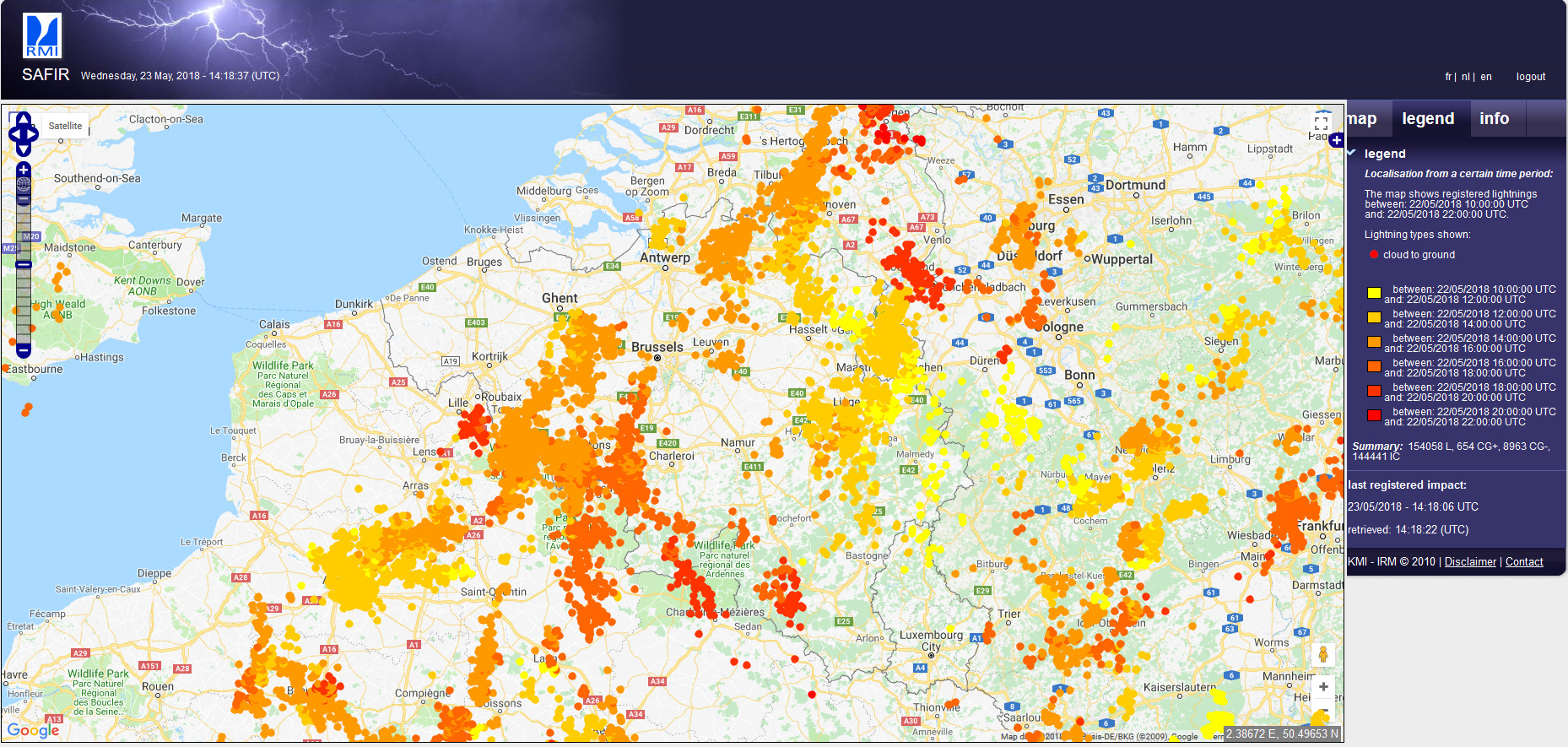Switch language to Dutch (nl)
Image resolution: width=1568 pixels, height=747 pixels.
pyautogui.click(x=1466, y=77)
